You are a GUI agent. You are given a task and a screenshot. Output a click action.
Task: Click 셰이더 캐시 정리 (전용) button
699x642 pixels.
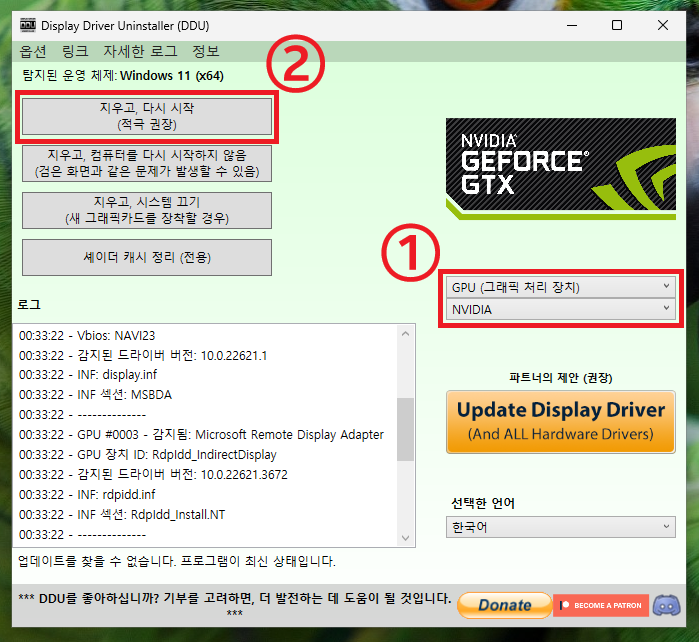point(147,257)
